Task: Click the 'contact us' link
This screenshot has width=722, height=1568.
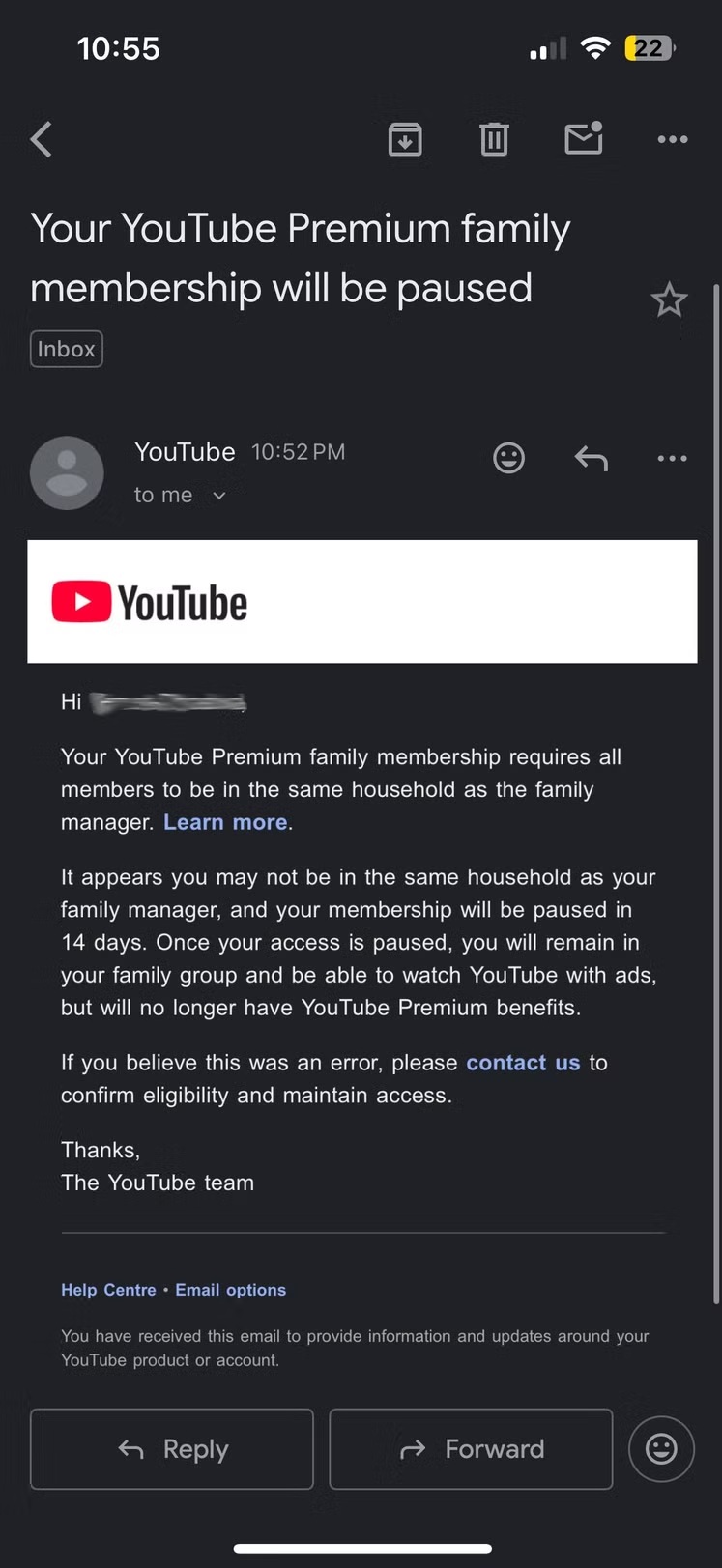Action: click(x=522, y=1062)
